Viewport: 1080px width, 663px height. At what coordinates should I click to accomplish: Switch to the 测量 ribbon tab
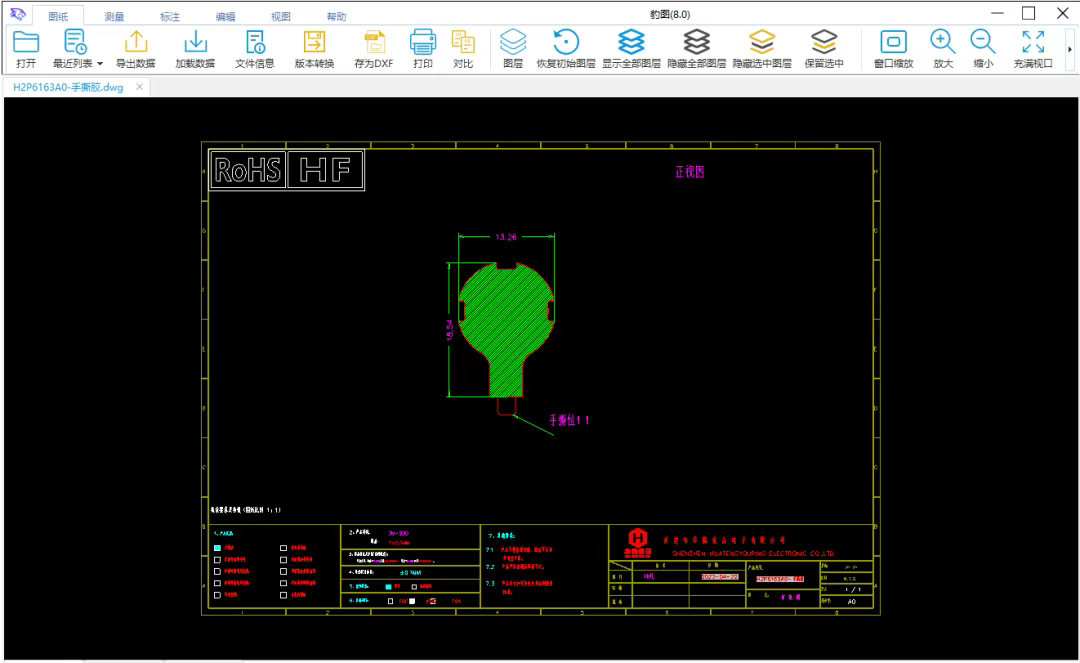[114, 17]
